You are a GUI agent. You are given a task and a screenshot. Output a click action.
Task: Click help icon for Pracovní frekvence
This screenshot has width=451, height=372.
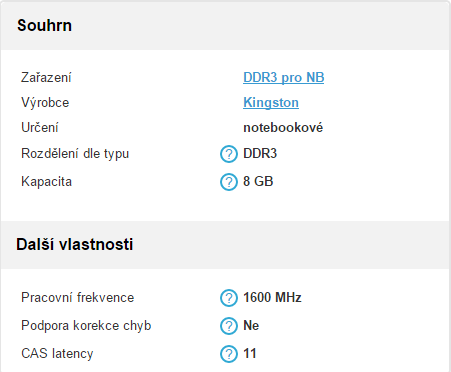point(229,298)
